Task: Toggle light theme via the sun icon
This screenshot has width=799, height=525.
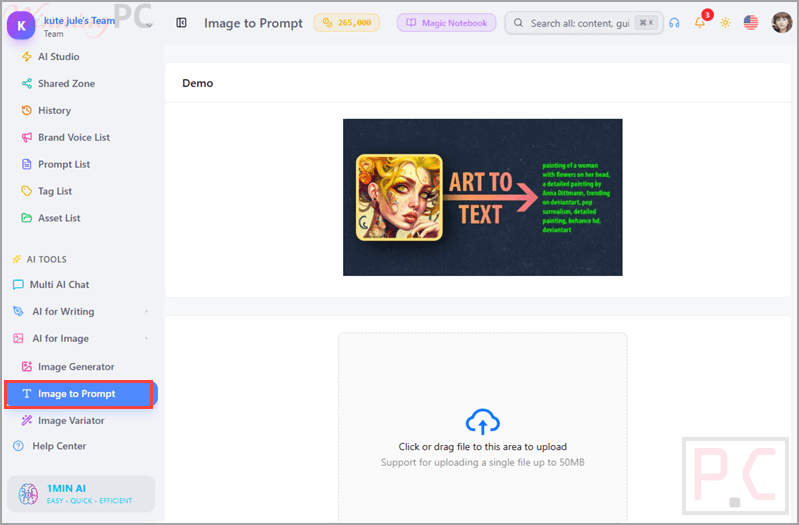Action: pos(725,23)
